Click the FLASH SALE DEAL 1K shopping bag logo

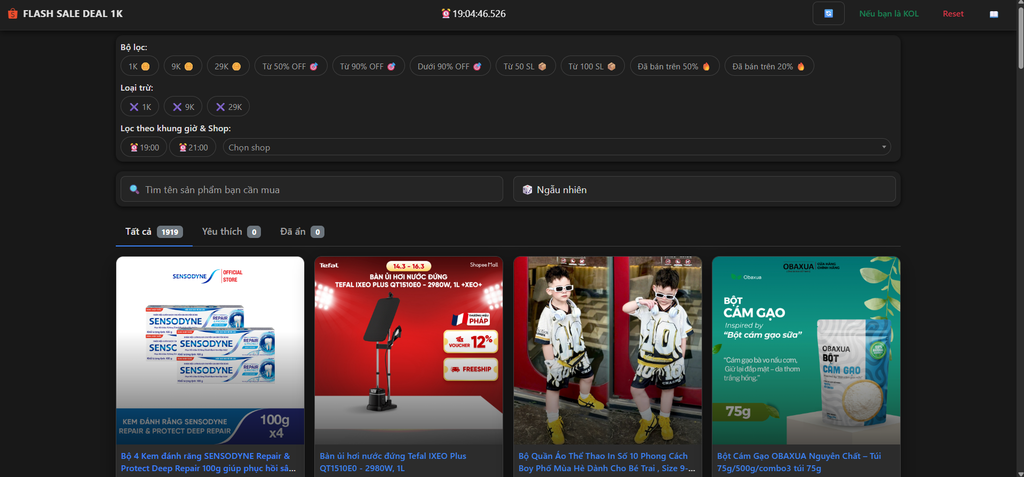[x=13, y=14]
